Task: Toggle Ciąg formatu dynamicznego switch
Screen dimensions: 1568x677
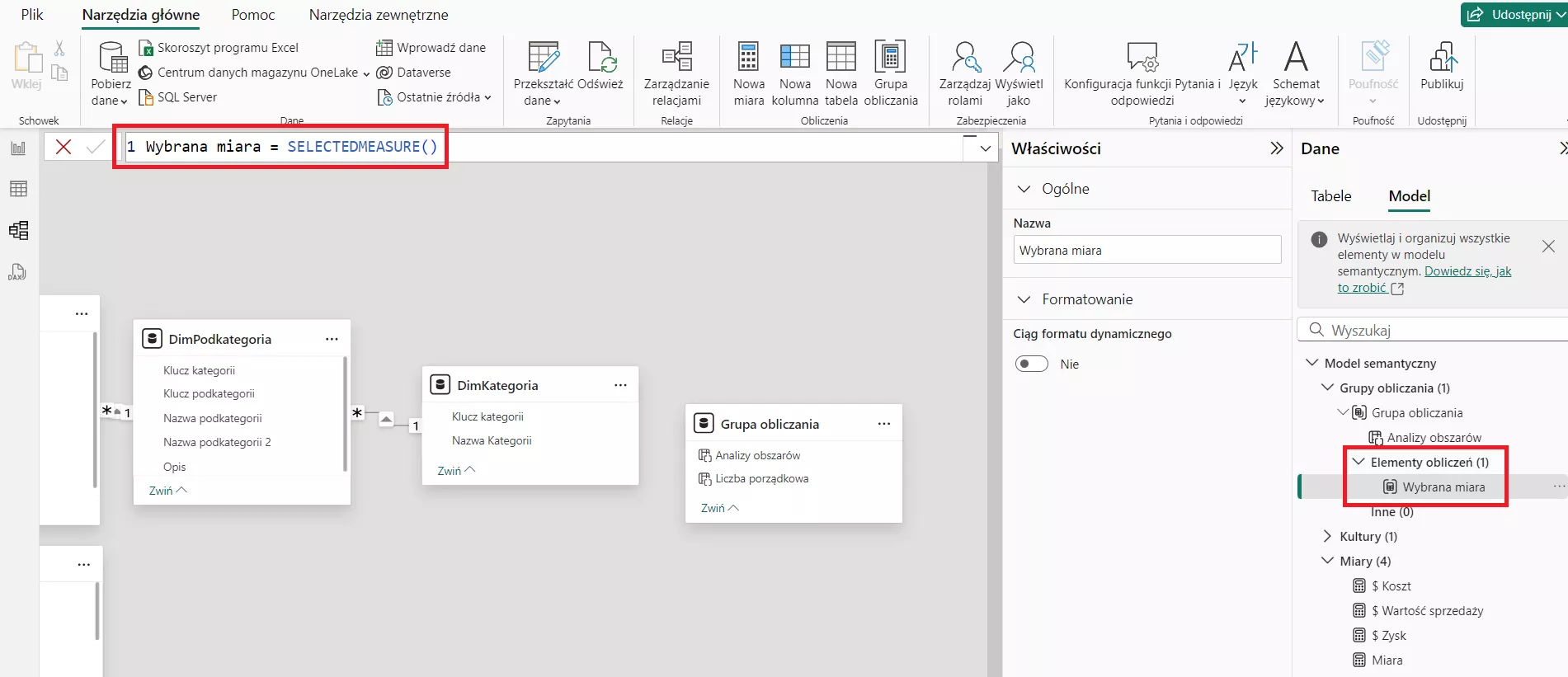Action: [1031, 364]
